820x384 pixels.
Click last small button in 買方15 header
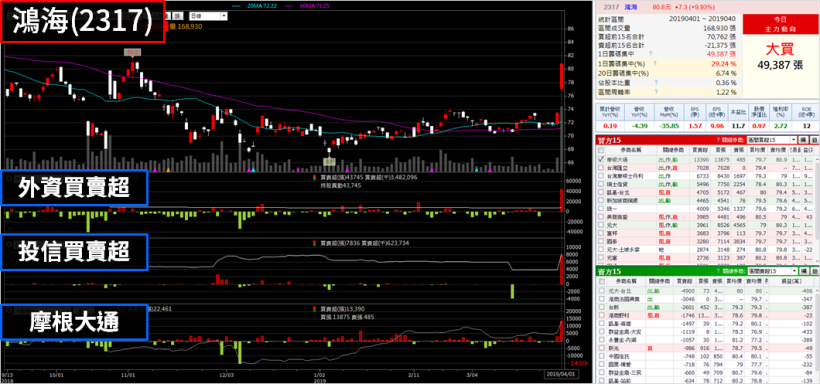pyautogui.click(x=814, y=140)
